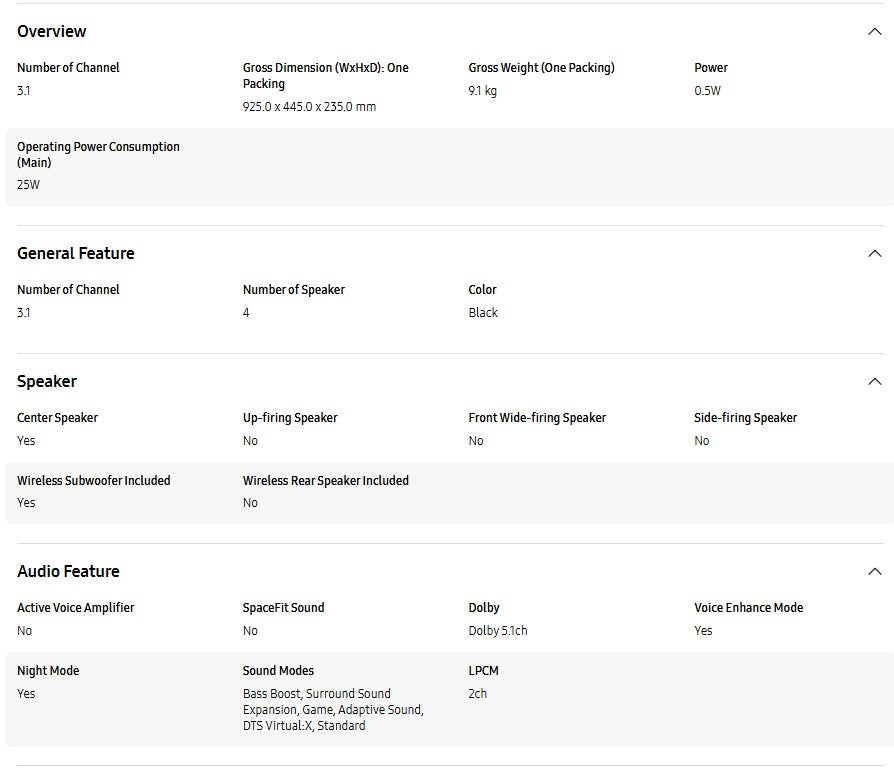Click the Number of Speaker label
Viewport: 894px width, 771px height.
[x=294, y=290]
